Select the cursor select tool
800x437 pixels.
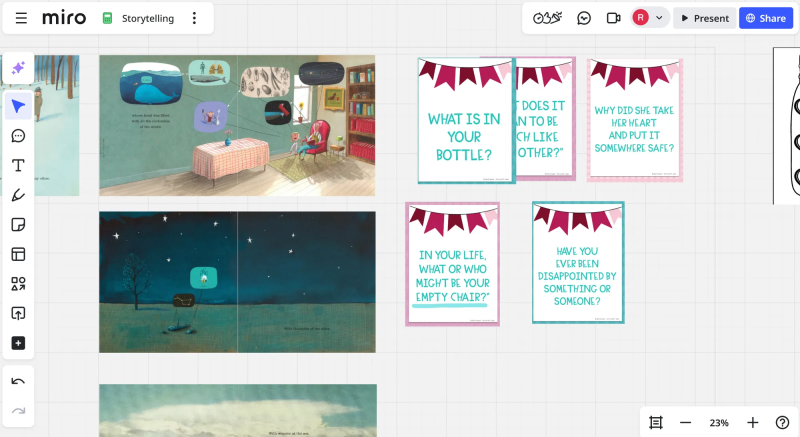click(18, 106)
